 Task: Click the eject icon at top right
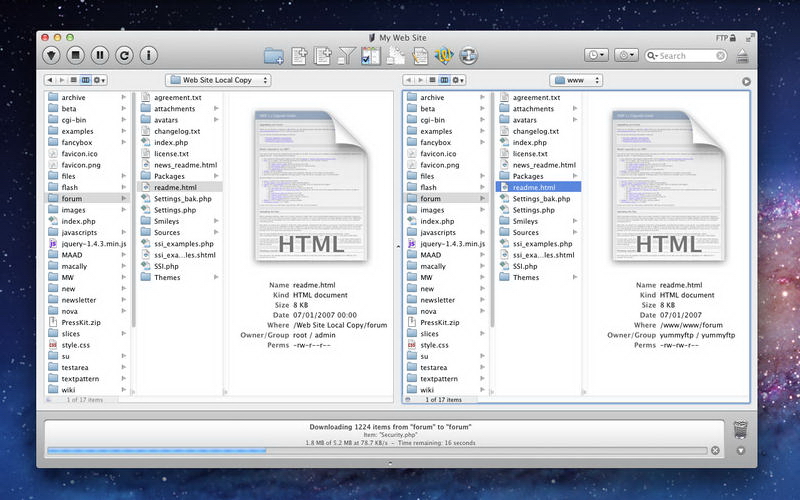(741, 56)
